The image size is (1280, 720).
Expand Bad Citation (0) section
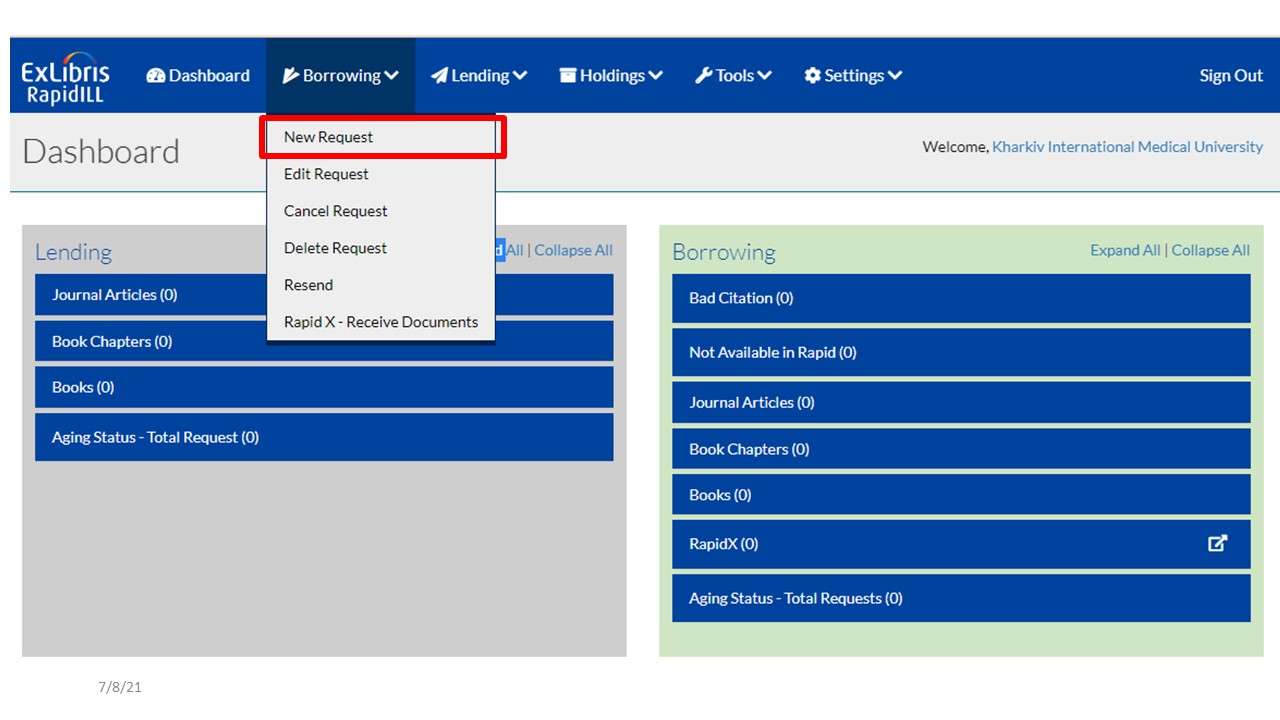click(x=961, y=298)
